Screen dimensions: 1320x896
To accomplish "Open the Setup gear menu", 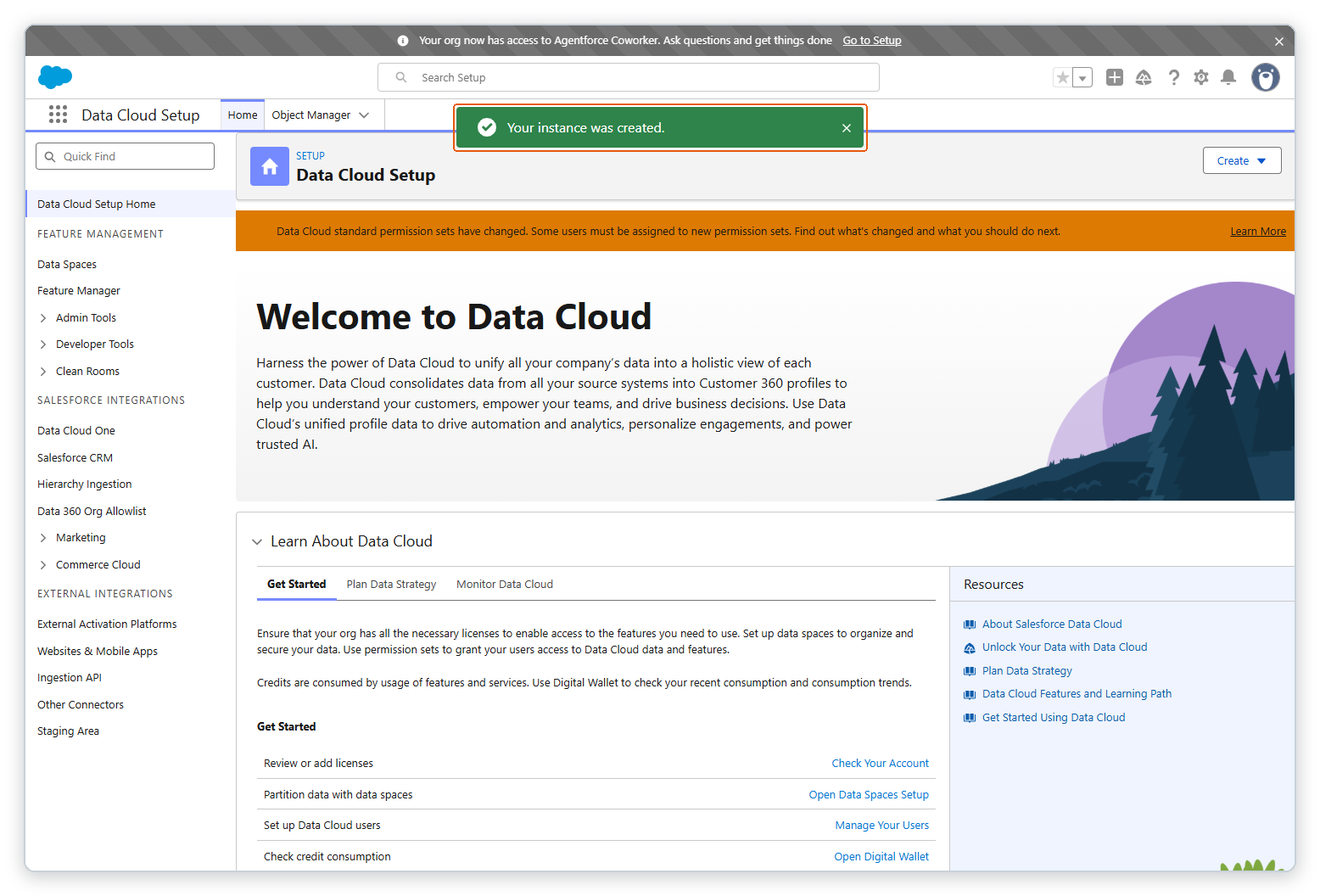I will 1200,77.
